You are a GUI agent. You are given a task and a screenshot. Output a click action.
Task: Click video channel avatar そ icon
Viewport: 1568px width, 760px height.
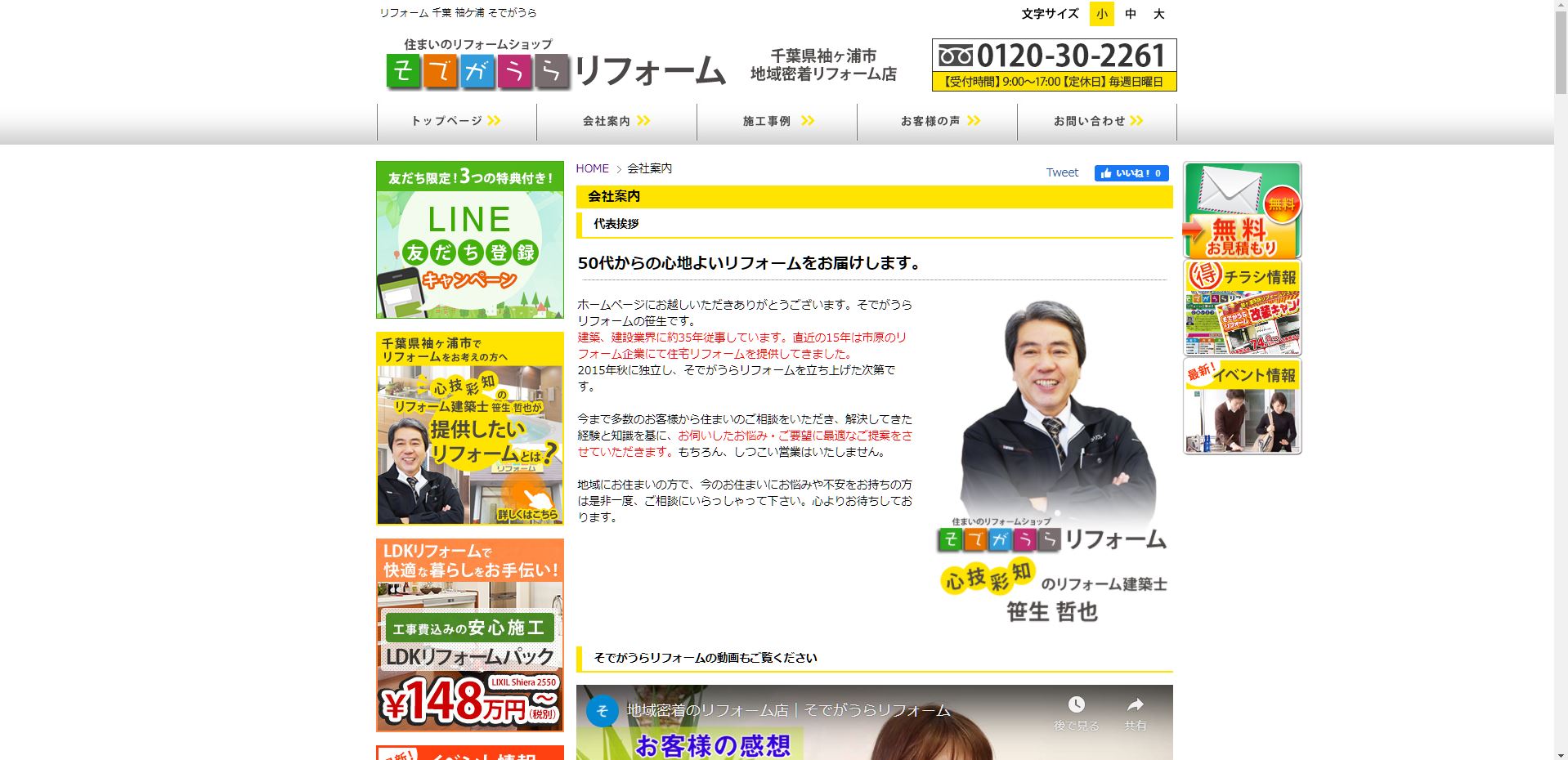[x=603, y=711]
